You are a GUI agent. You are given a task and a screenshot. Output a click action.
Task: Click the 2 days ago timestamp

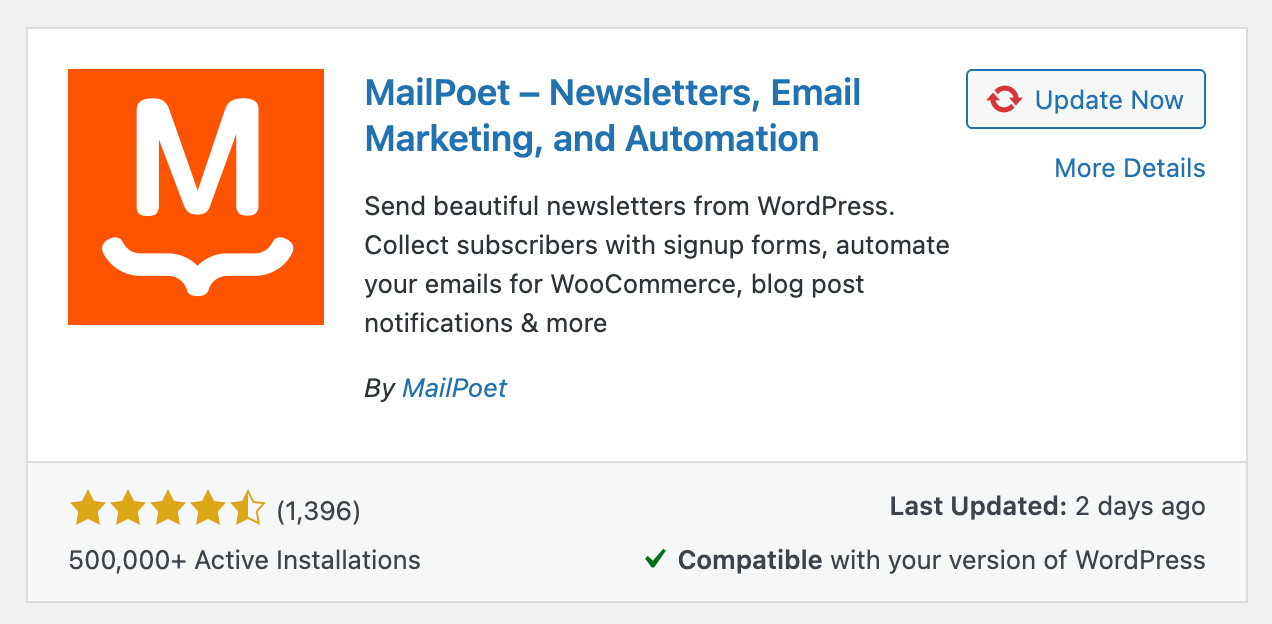pos(1139,506)
